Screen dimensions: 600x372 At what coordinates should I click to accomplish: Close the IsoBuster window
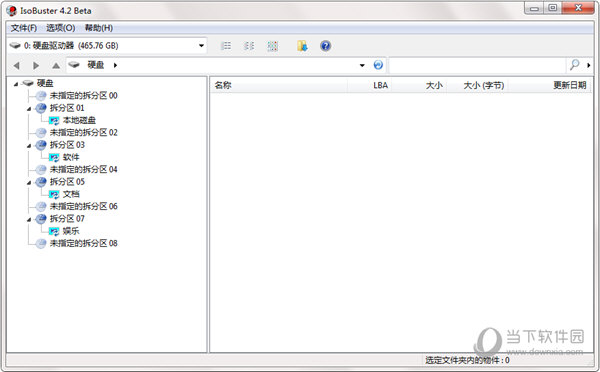tap(578, 8)
